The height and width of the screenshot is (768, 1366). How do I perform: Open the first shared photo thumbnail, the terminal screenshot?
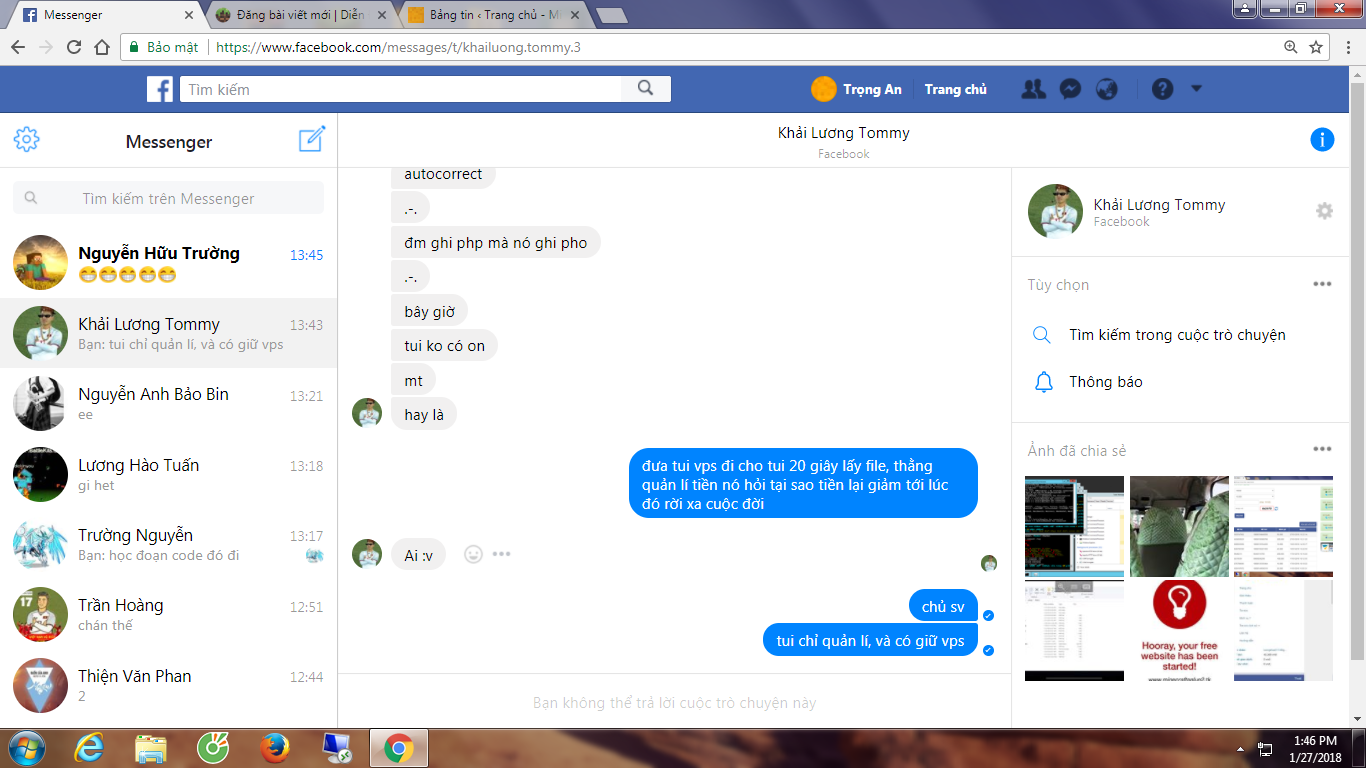tap(1074, 526)
